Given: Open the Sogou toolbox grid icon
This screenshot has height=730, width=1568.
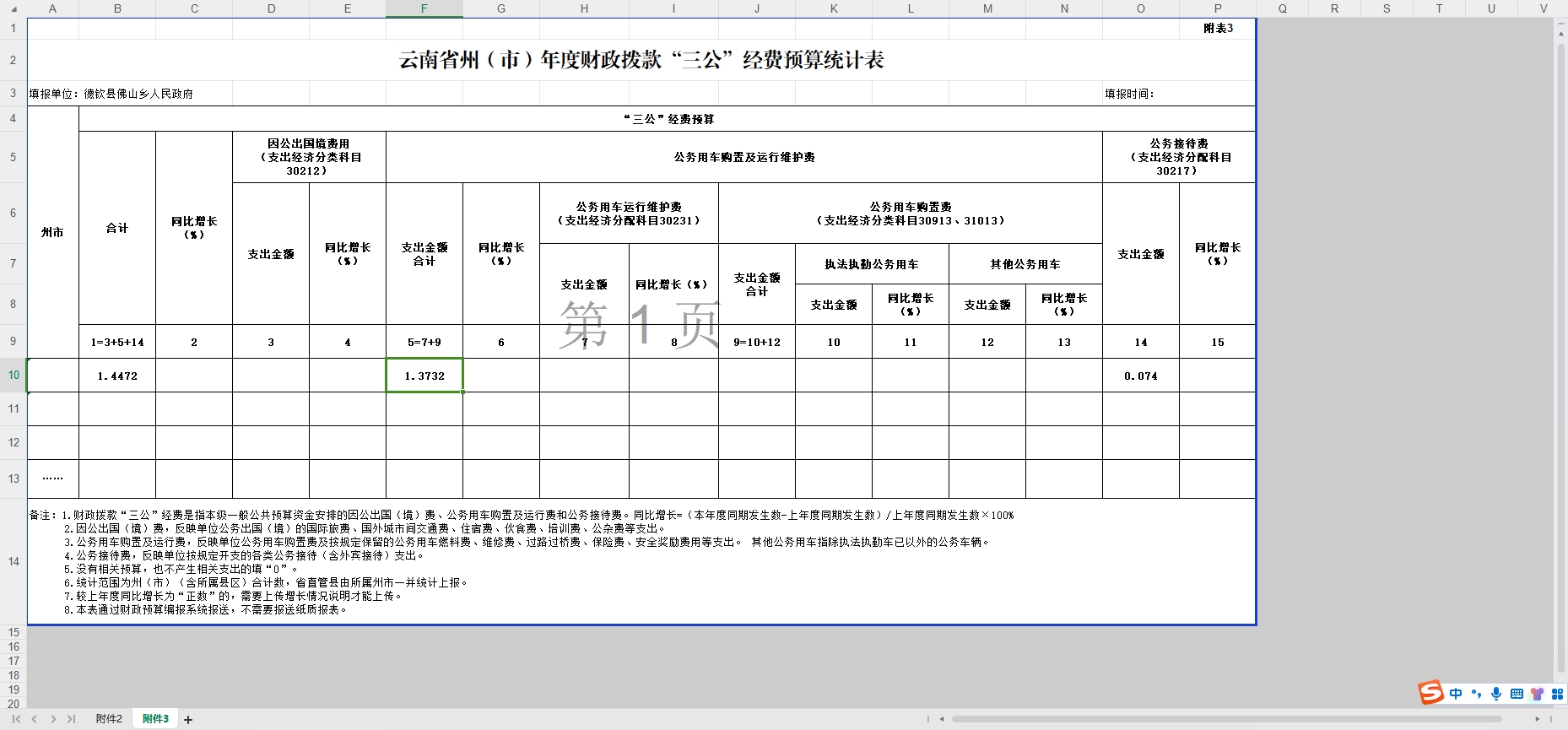Looking at the screenshot, I should pyautogui.click(x=1557, y=694).
